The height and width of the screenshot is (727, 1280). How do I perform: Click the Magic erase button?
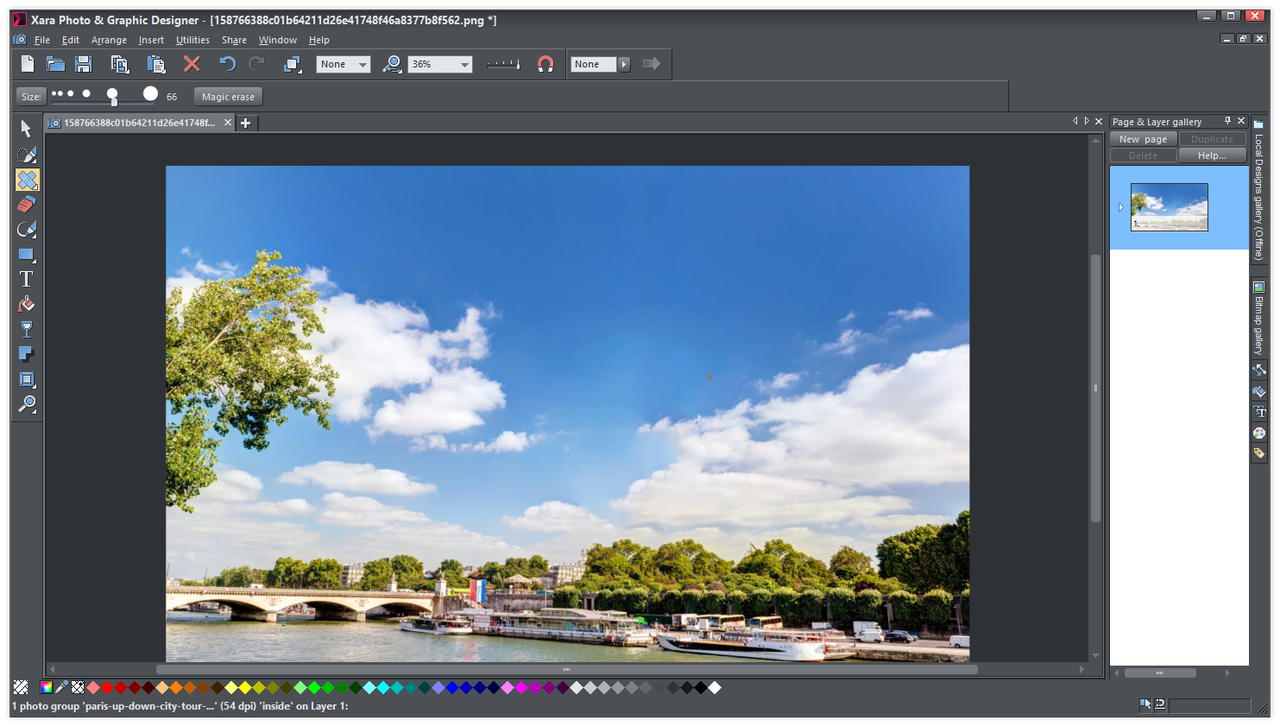click(228, 97)
